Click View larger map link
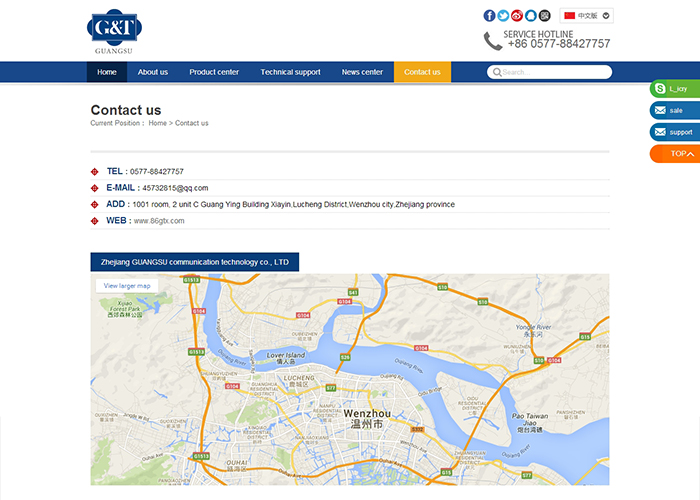The width and height of the screenshot is (700, 500). (x=127, y=286)
